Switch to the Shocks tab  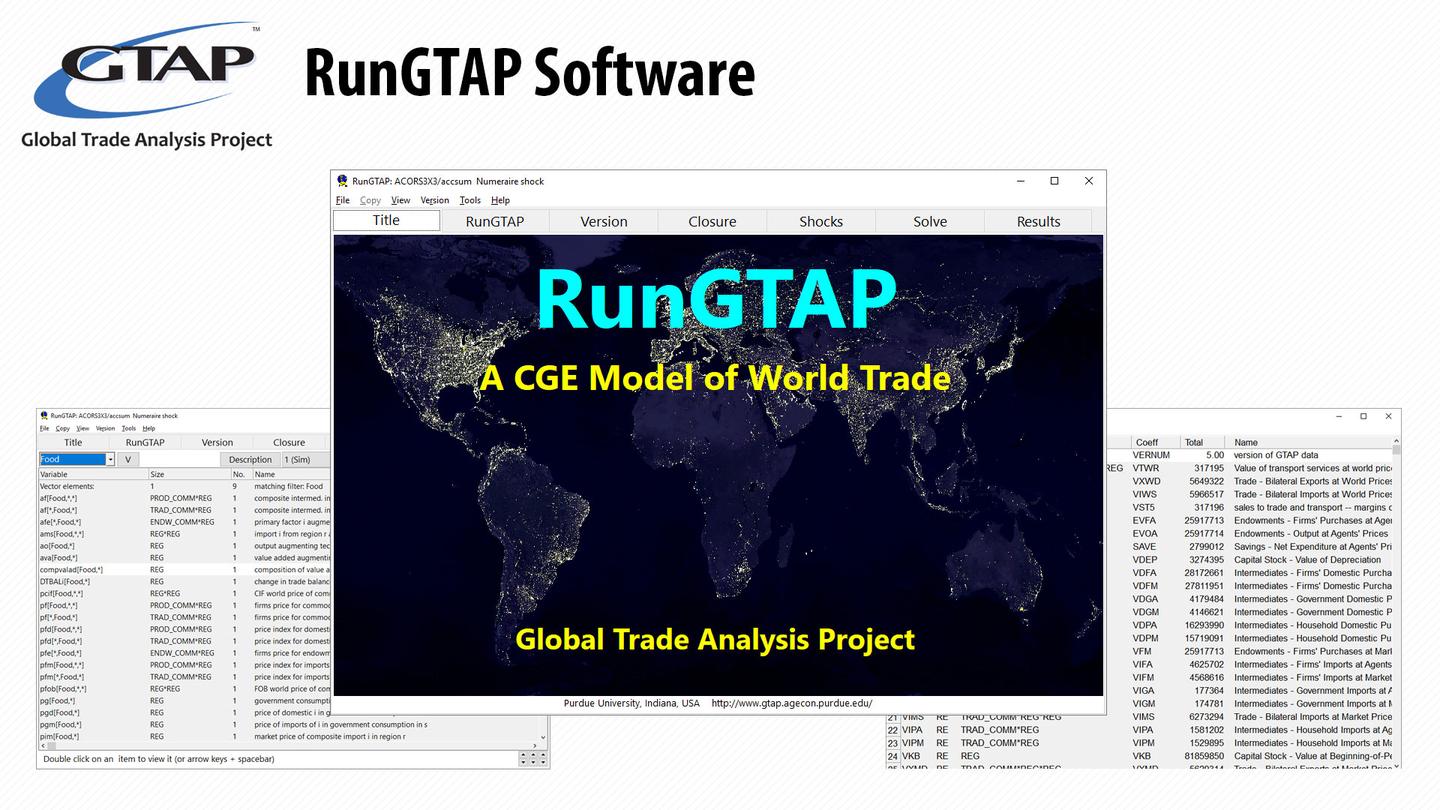(x=820, y=221)
